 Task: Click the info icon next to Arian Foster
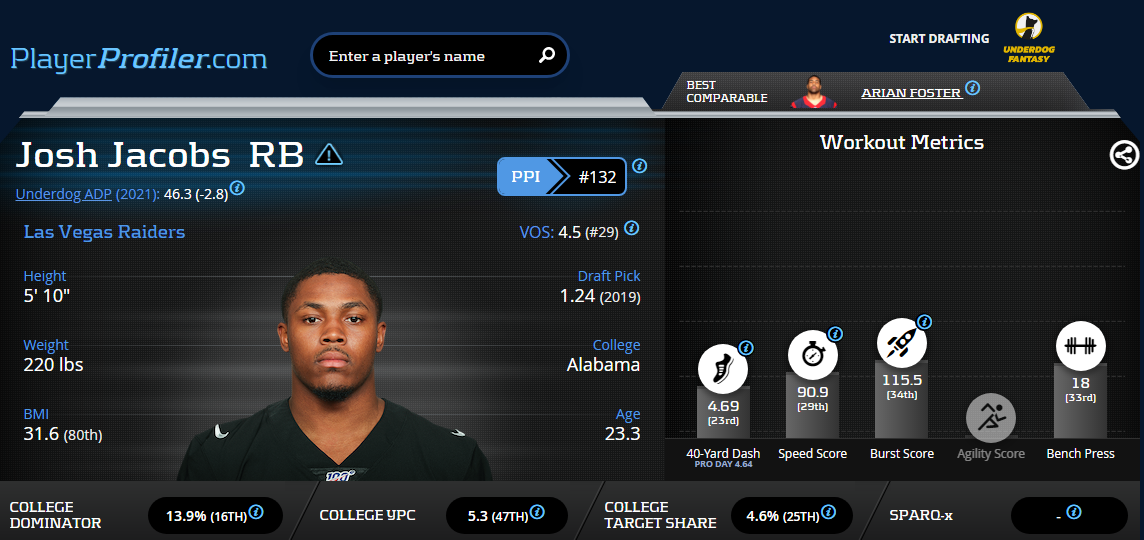coord(973,88)
